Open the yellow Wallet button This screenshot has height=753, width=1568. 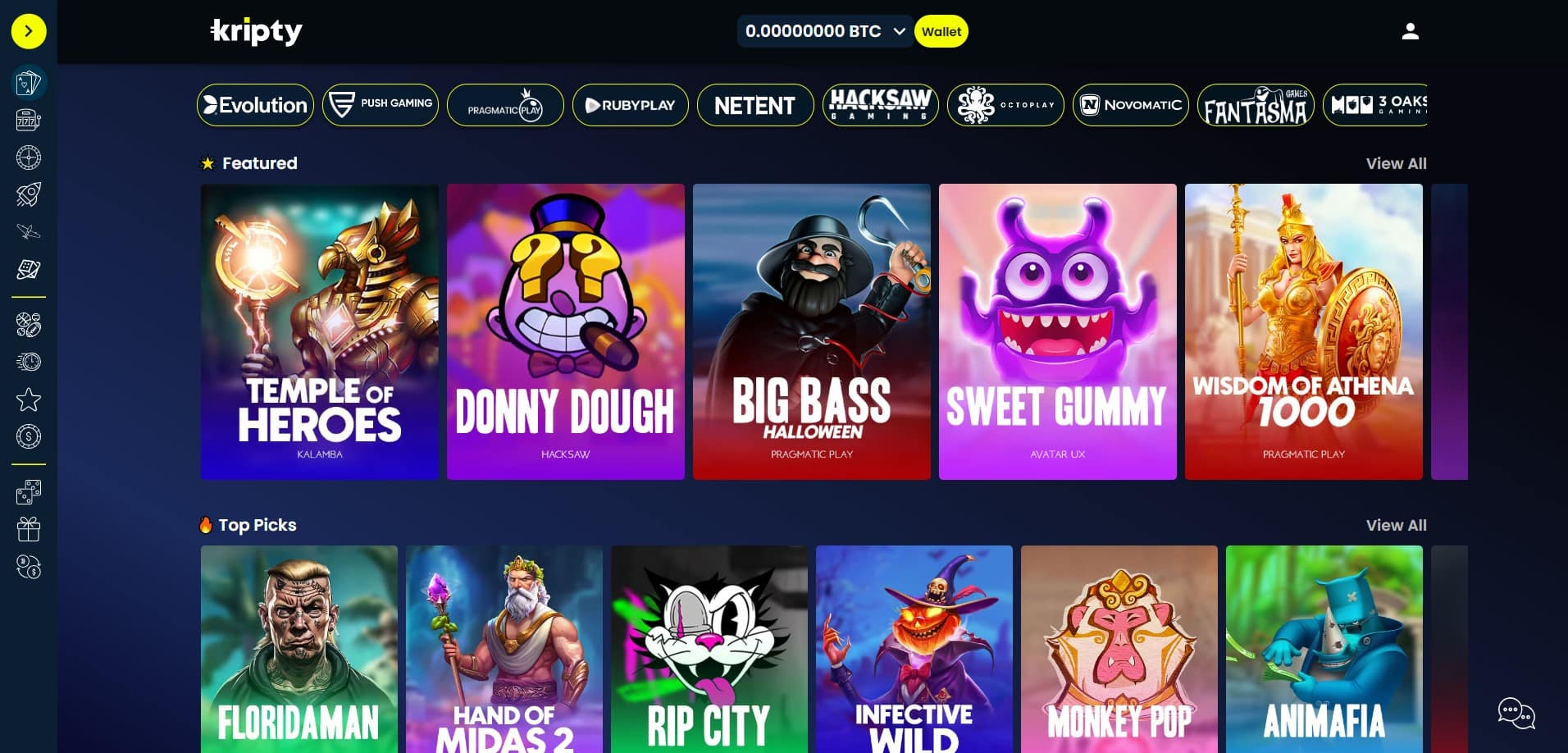point(941,31)
